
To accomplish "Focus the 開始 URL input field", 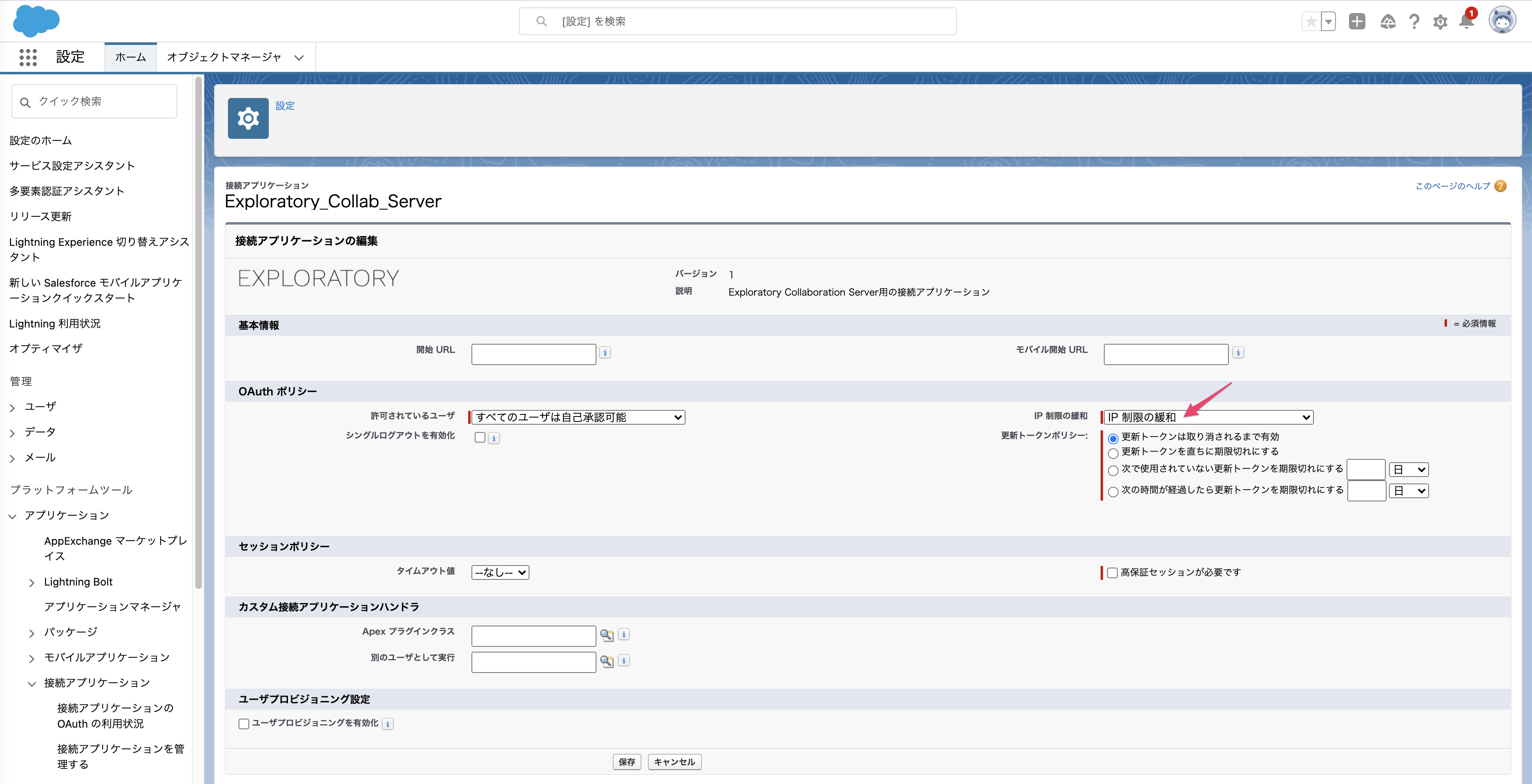I will [534, 354].
